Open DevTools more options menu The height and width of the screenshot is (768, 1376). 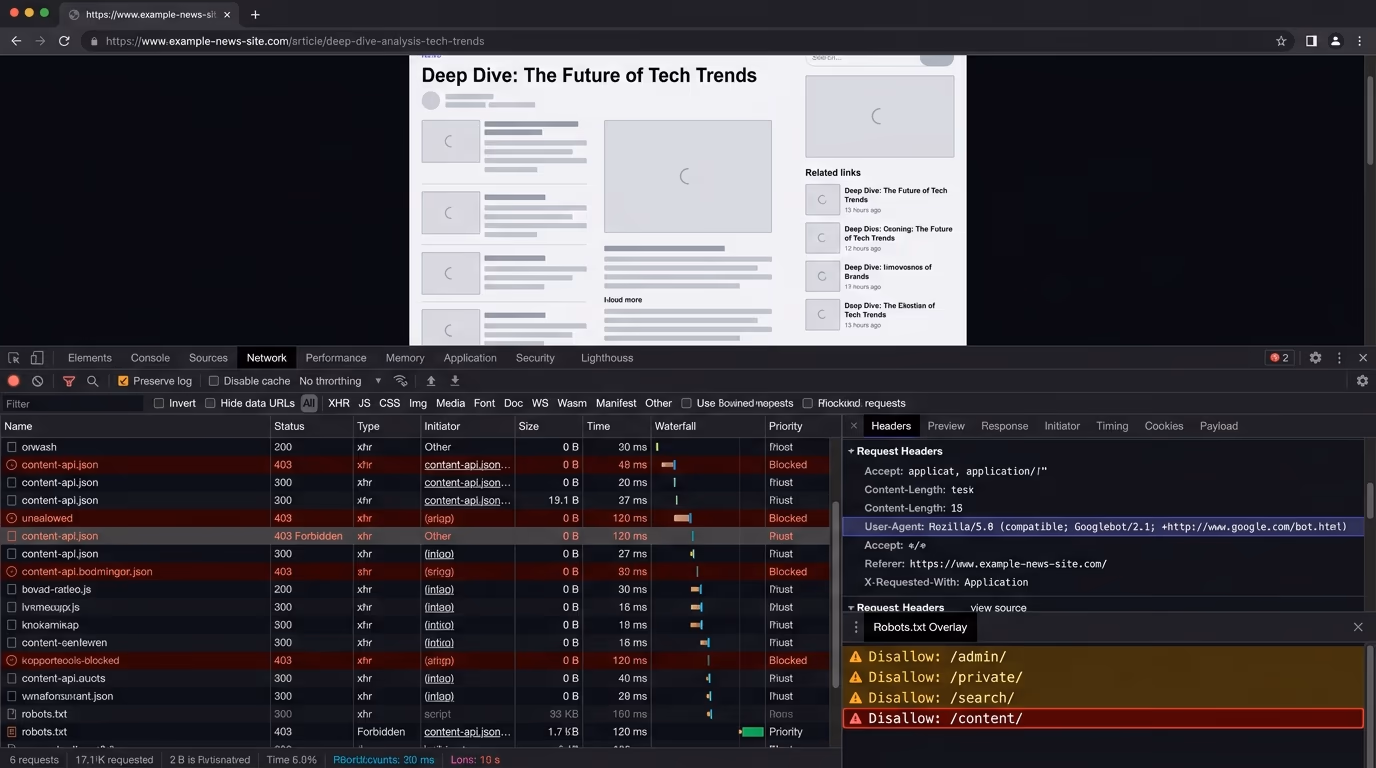1339,358
